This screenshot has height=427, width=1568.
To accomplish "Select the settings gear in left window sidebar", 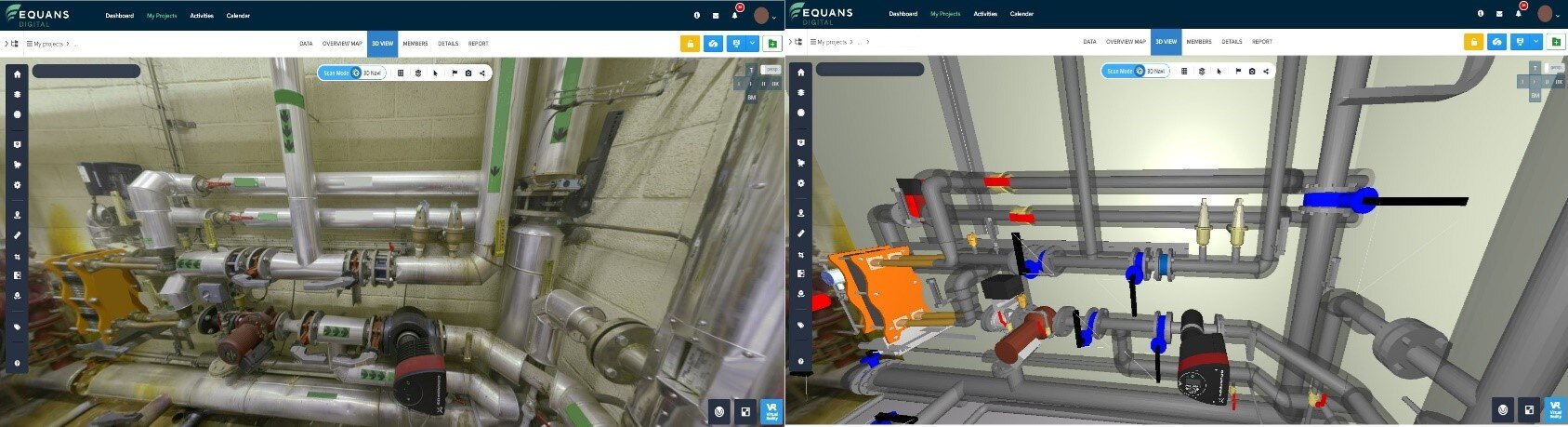I will tap(17, 185).
